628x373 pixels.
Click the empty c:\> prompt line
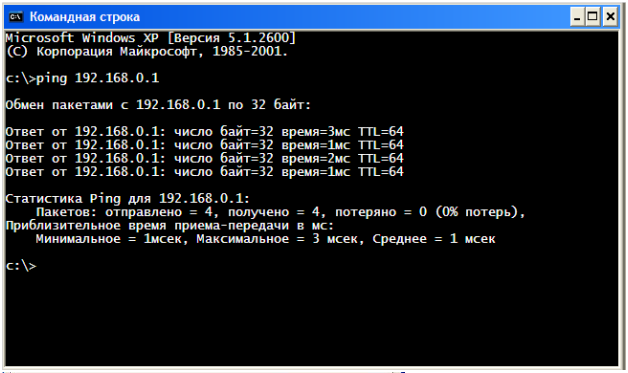[21, 266]
